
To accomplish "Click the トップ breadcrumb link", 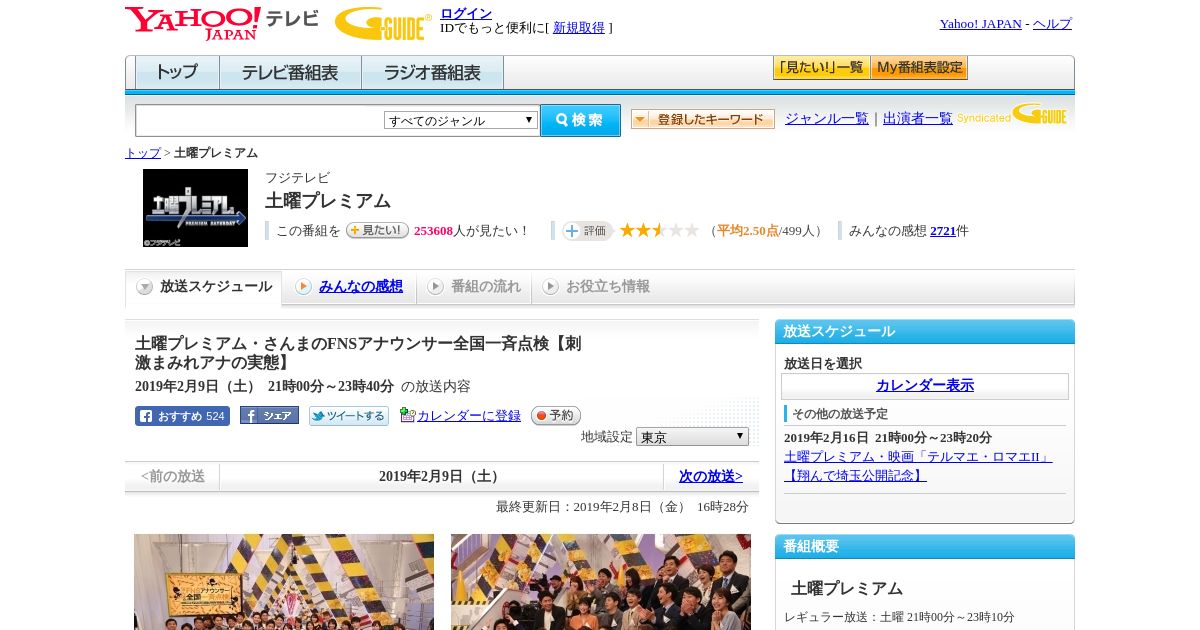I will click(143, 153).
